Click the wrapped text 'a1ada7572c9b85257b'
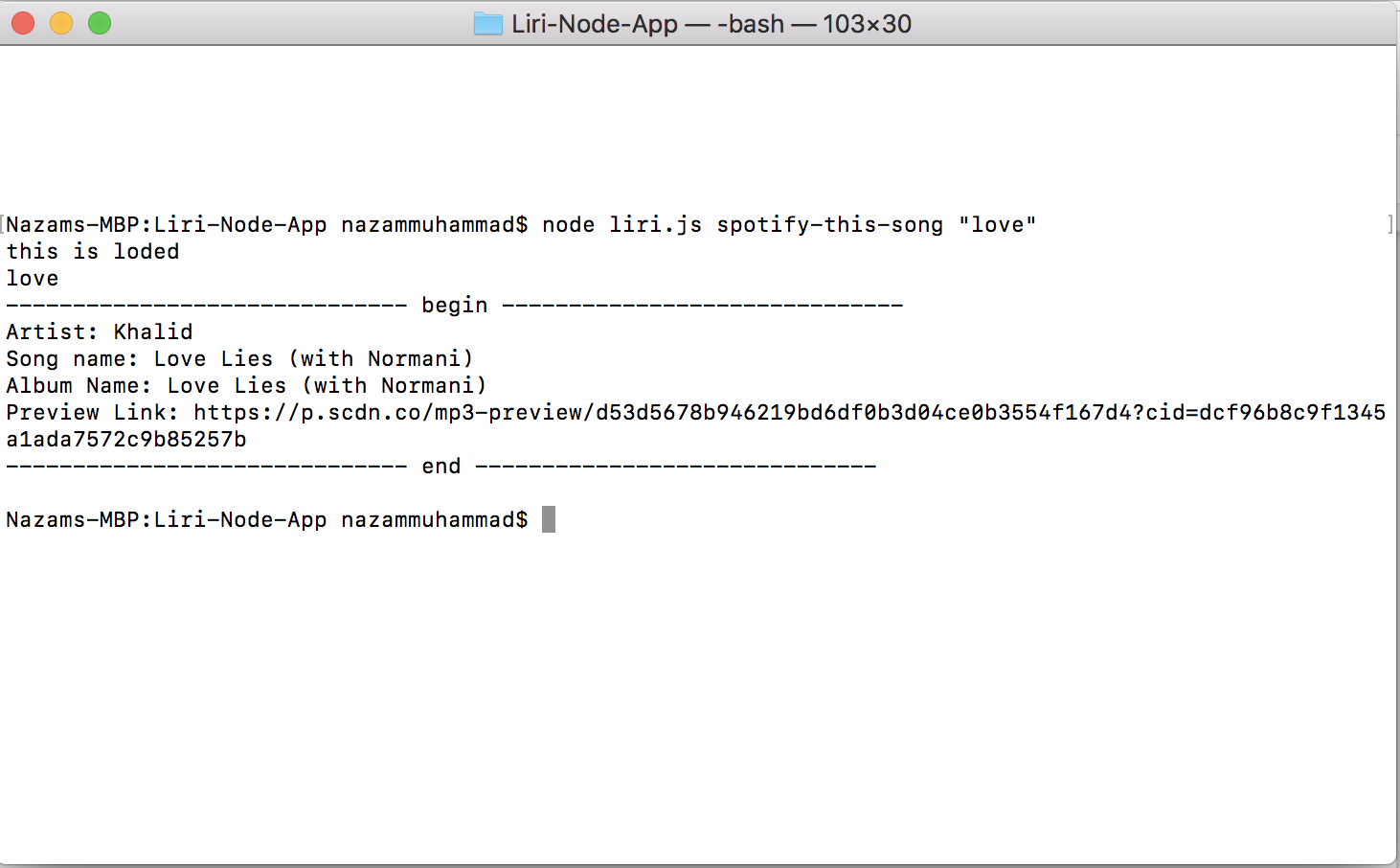 (x=126, y=439)
